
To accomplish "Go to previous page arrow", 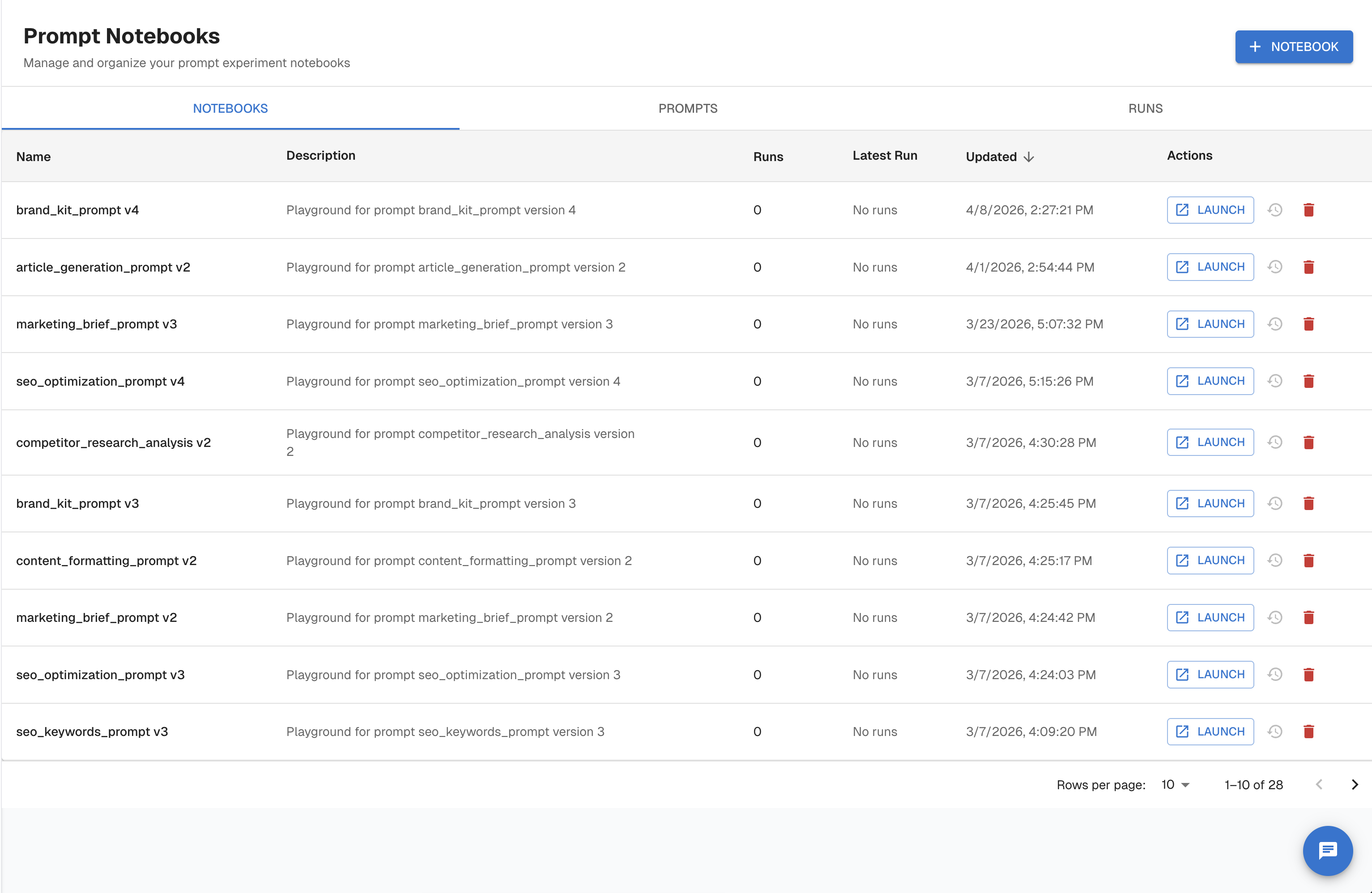I will [1319, 785].
